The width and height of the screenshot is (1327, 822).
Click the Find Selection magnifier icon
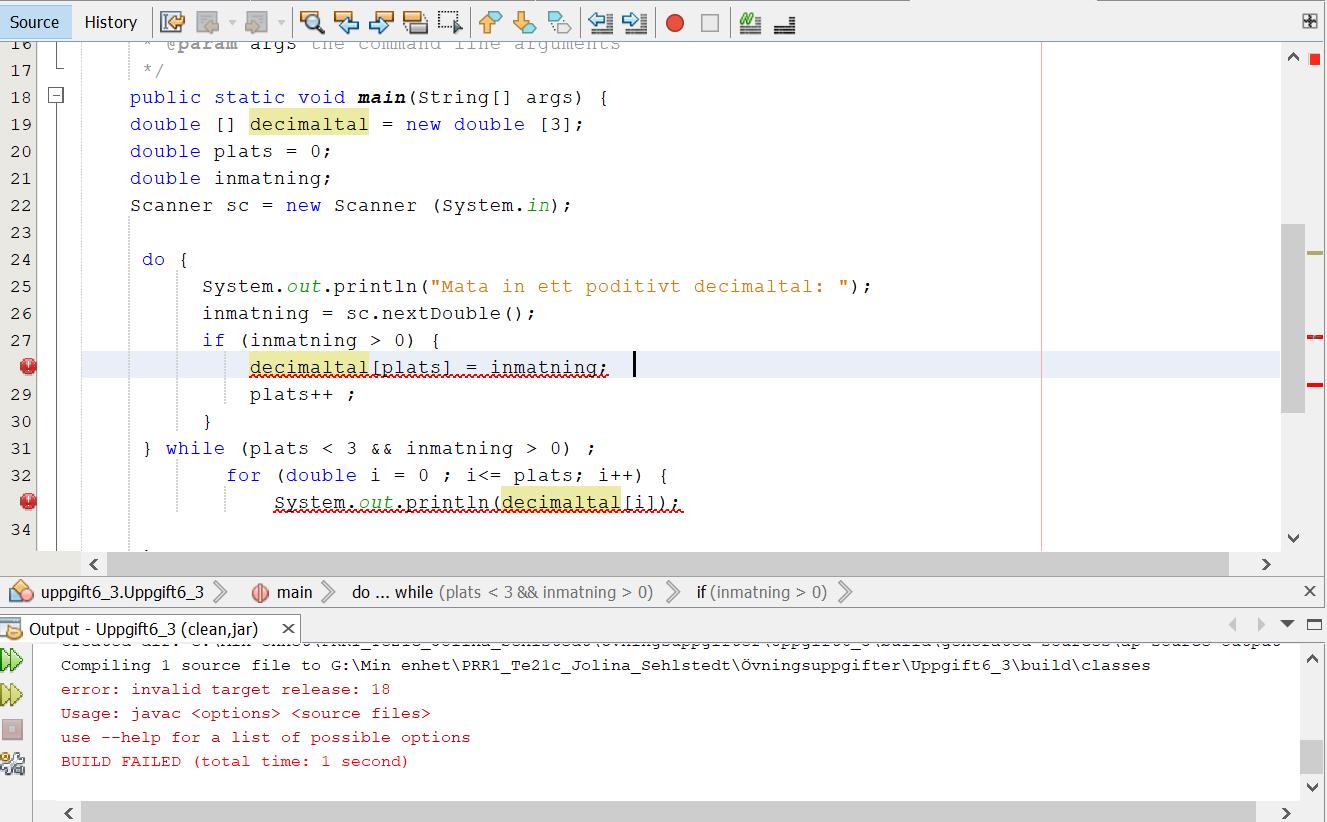[x=312, y=22]
